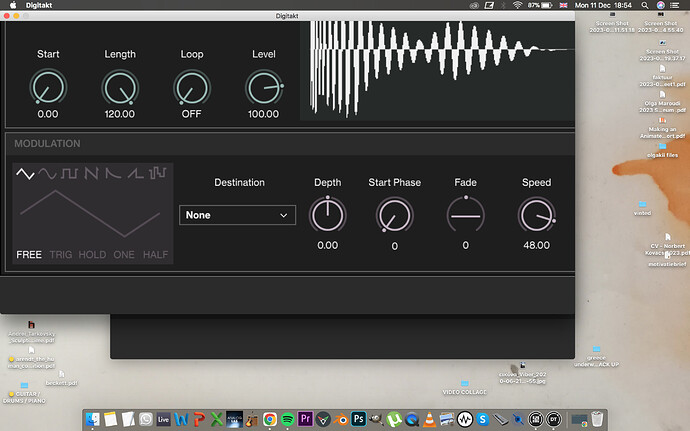
Task: Click the Start value 0.00
Action: [48, 114]
